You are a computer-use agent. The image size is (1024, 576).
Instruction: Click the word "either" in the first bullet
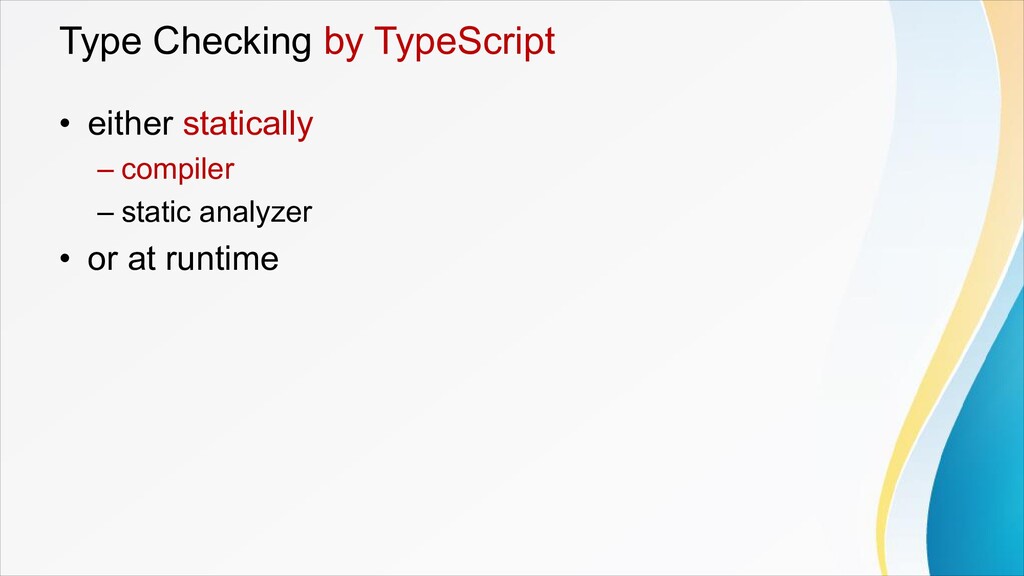point(131,125)
